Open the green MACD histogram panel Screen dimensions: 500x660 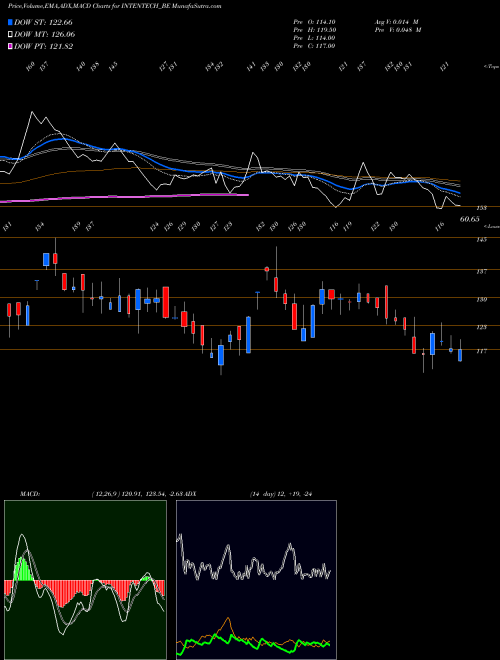click(x=85, y=580)
